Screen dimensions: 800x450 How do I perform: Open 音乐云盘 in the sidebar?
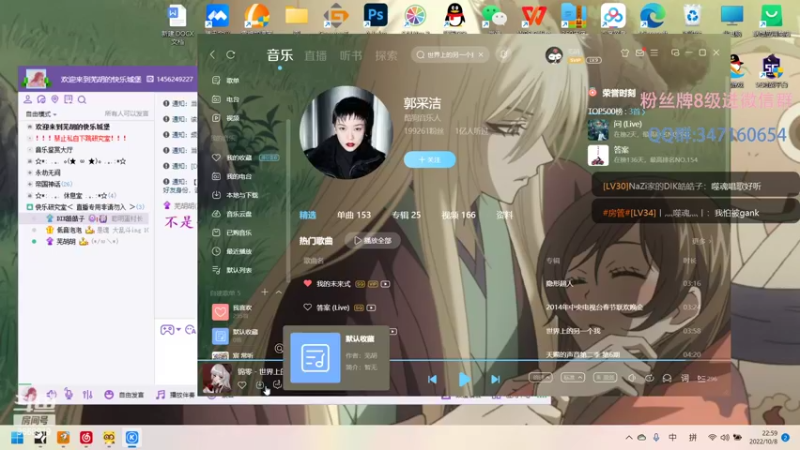232,214
